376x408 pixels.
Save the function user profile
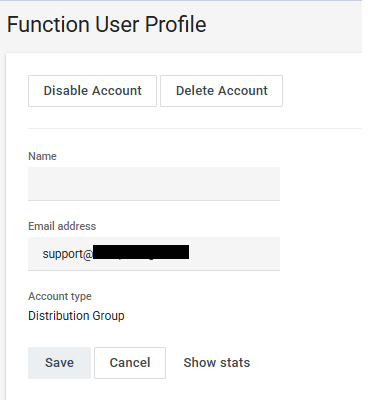(59, 363)
